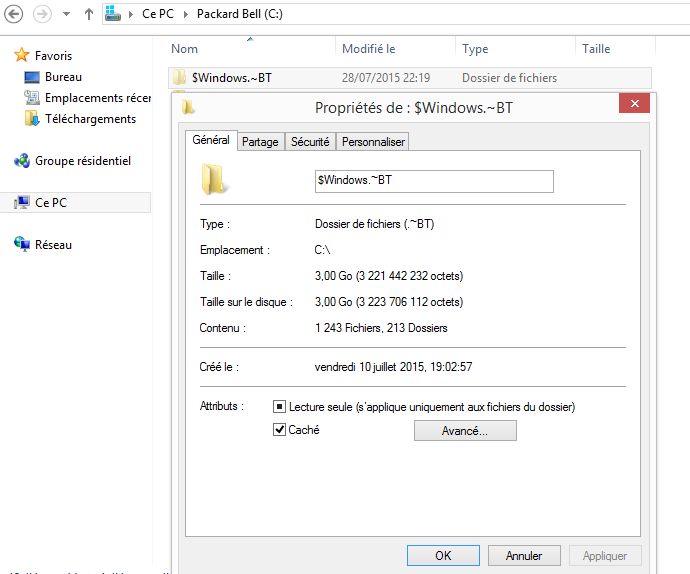690x574 pixels.
Task: Click the Ce PC computer icon
Action: click(22, 202)
